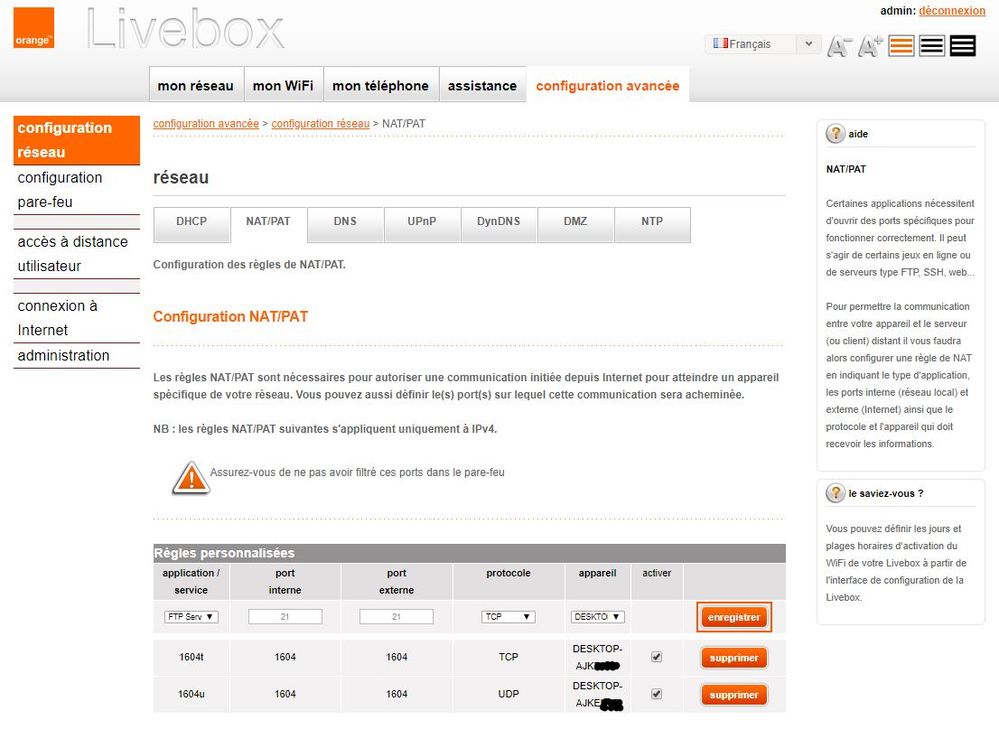The height and width of the screenshot is (740, 999).
Task: Open the mon WiFi tab
Action: (283, 85)
